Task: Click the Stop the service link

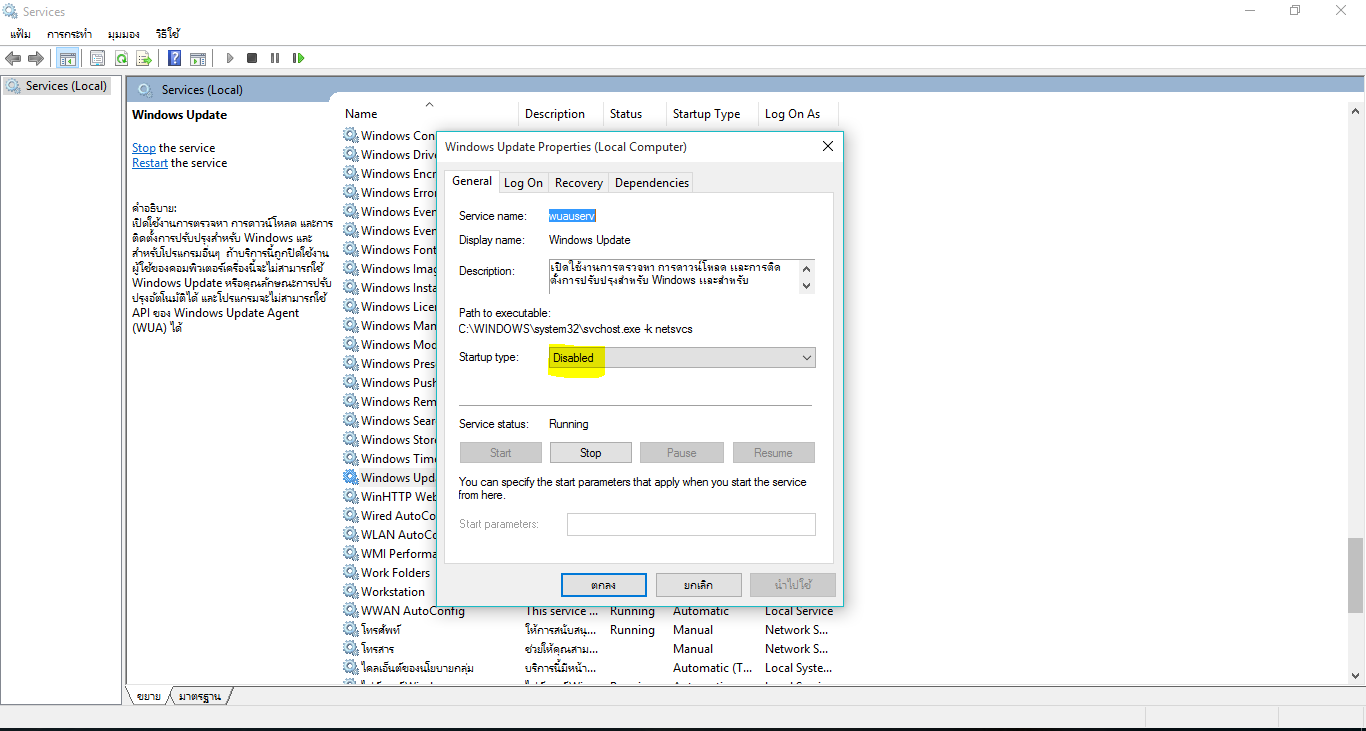Action: [x=144, y=148]
